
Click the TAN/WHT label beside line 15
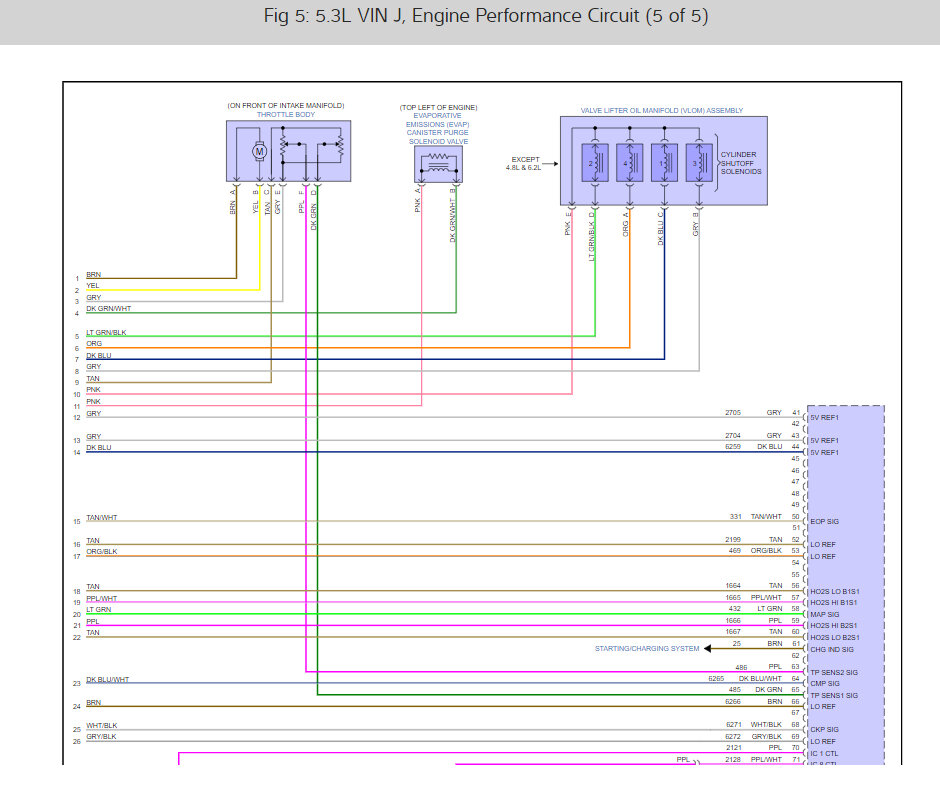tap(101, 517)
